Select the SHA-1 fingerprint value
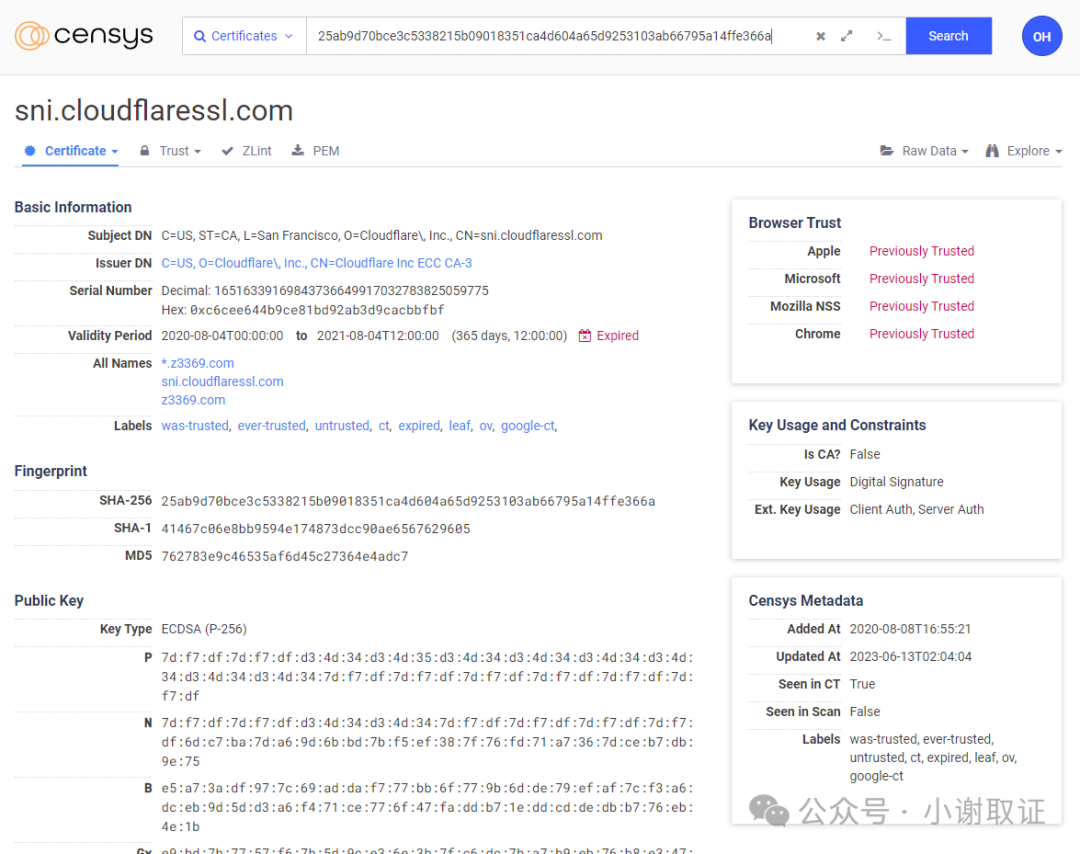 pyautogui.click(x=315, y=529)
